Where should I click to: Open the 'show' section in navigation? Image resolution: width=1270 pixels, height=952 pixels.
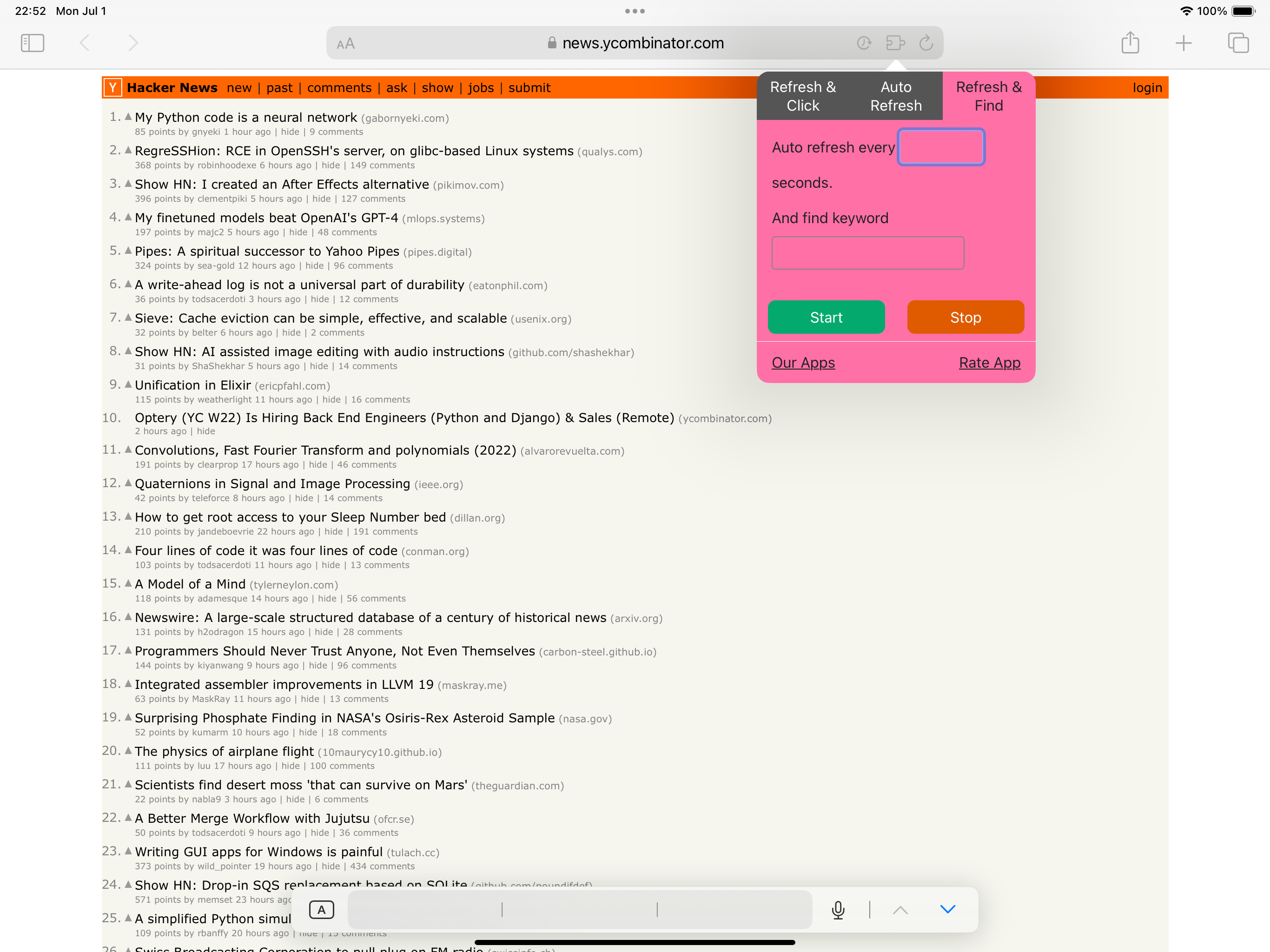[x=437, y=88]
